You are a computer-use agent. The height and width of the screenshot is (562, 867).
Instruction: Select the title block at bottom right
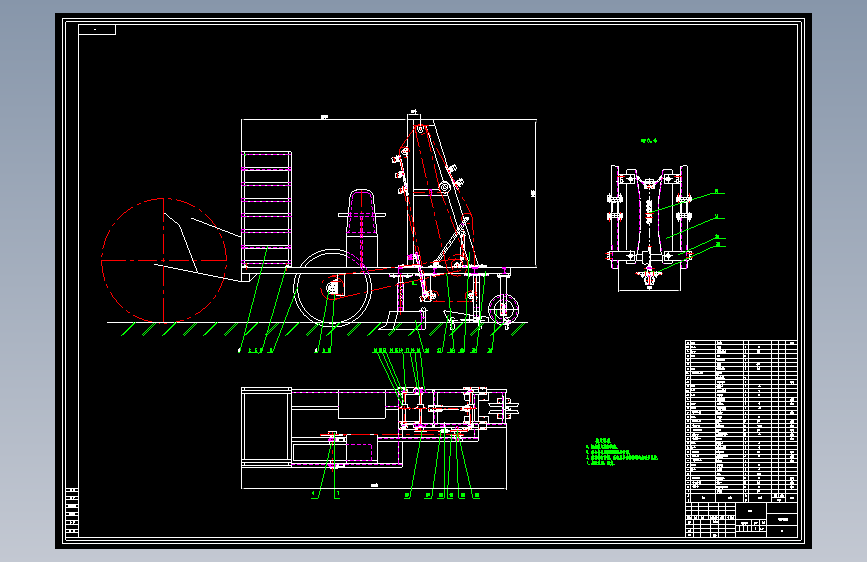coord(741,519)
